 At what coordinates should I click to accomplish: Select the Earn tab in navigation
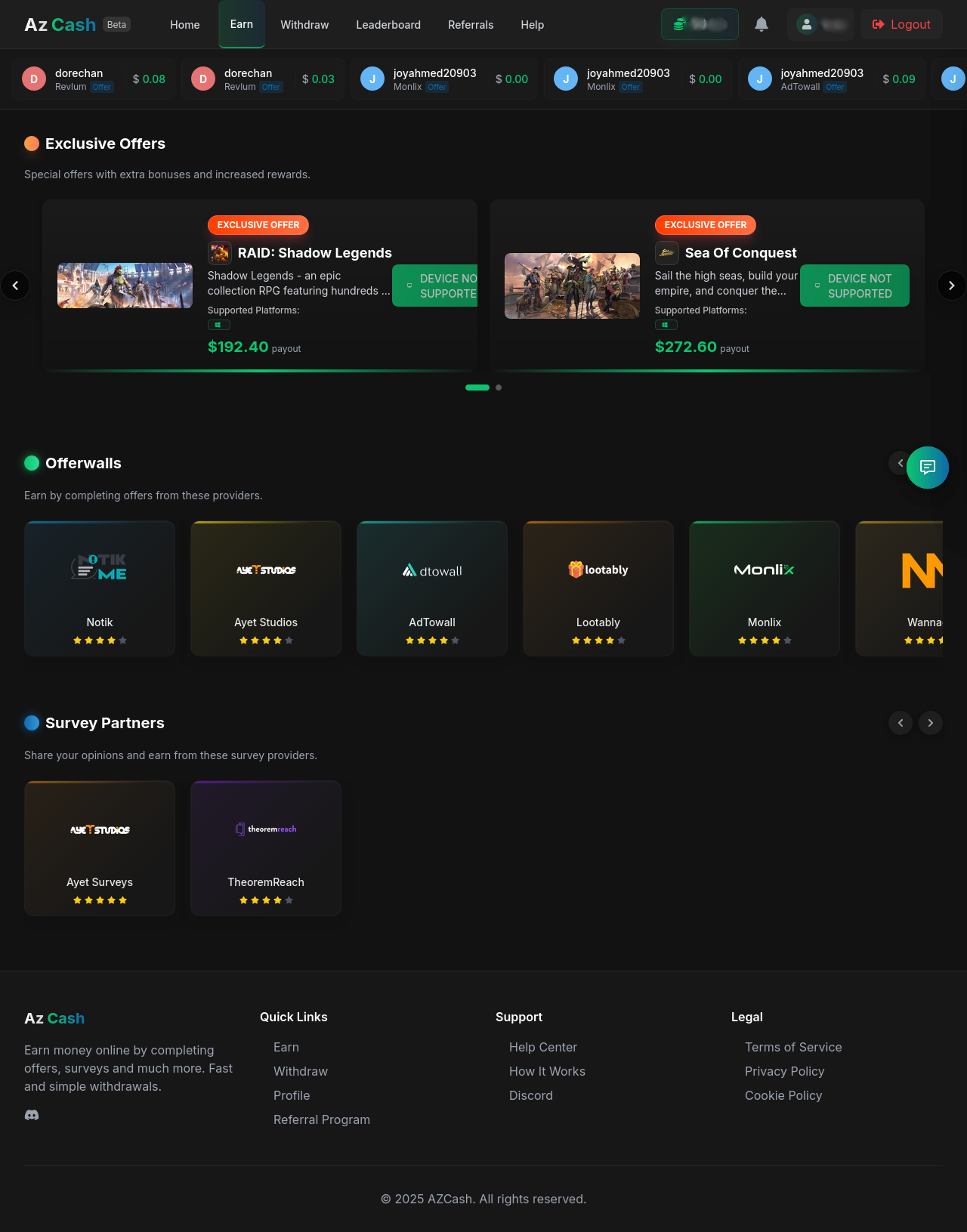point(242,24)
